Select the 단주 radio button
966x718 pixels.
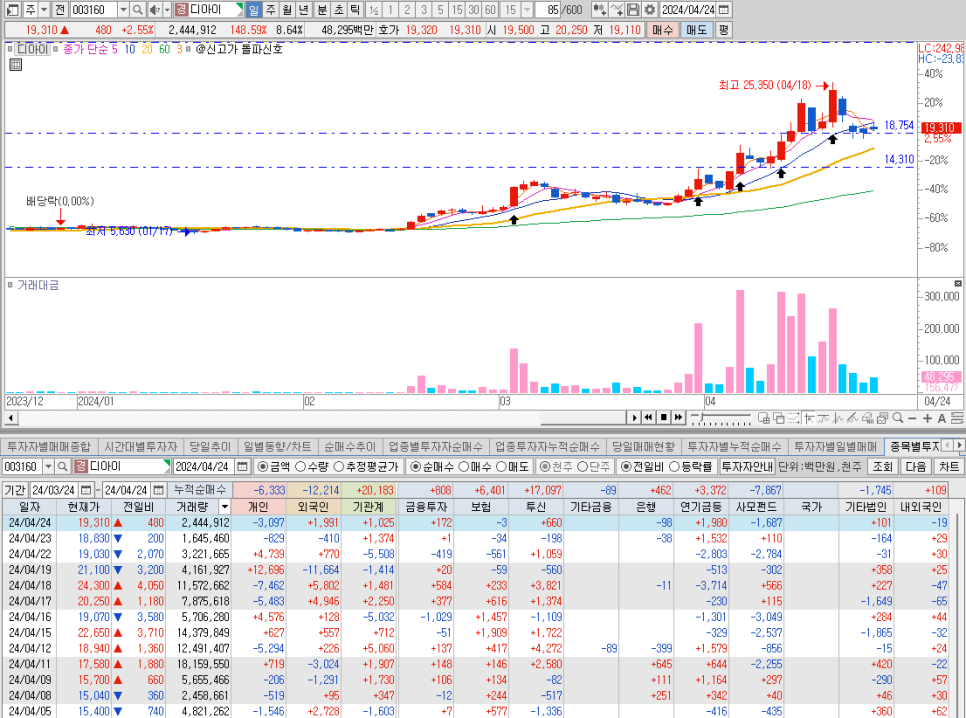pyautogui.click(x=582, y=467)
